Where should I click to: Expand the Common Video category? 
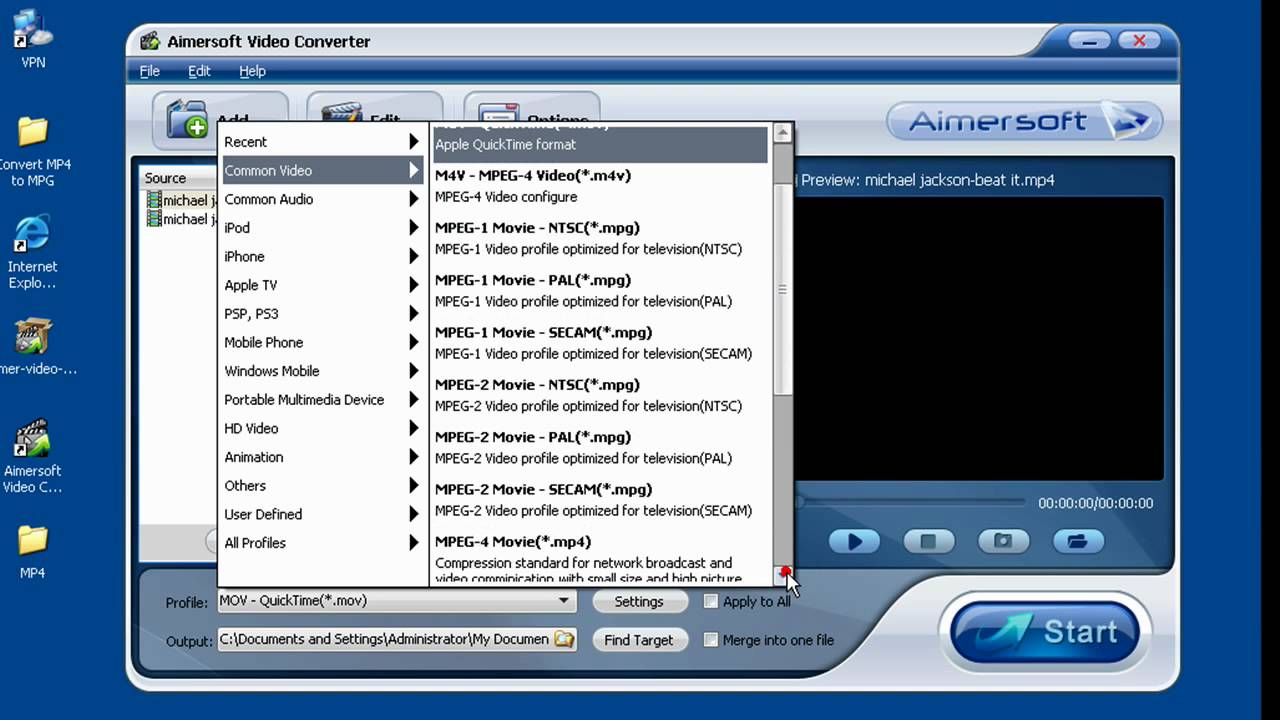coord(323,170)
